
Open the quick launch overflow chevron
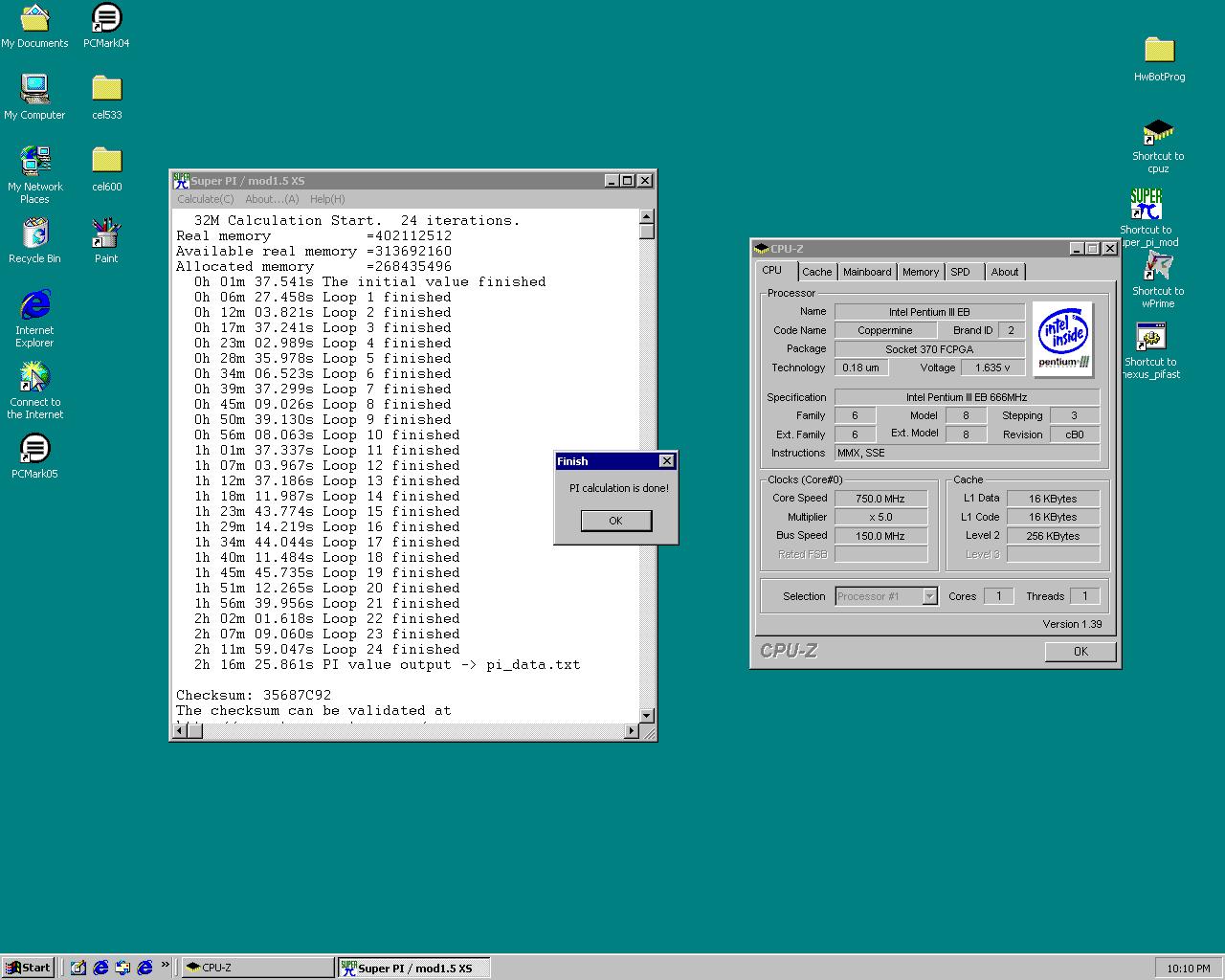point(165,965)
